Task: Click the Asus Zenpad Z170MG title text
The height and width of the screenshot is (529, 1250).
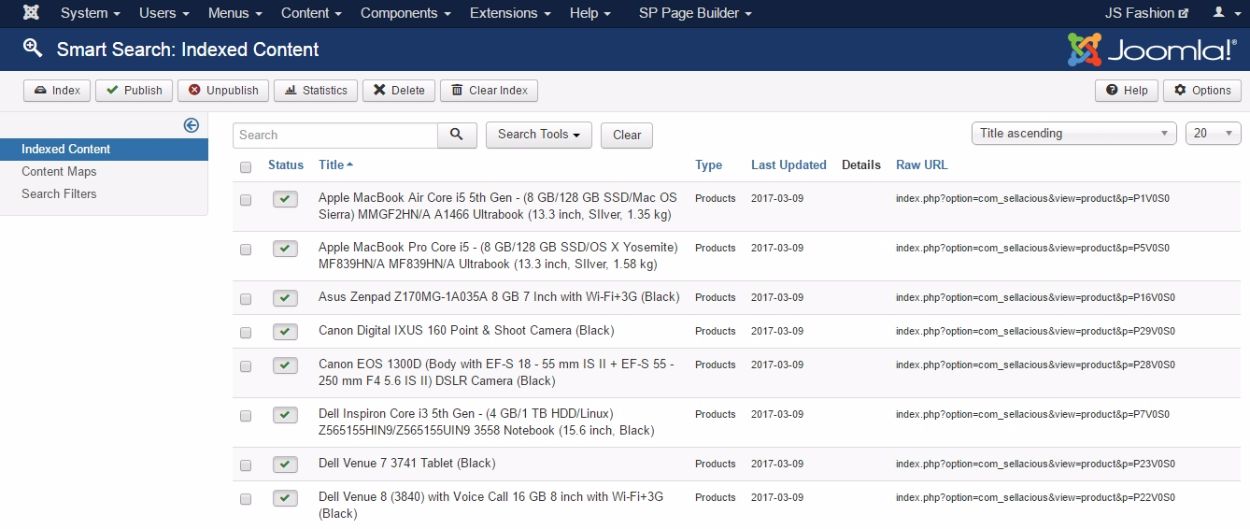Action: 499,297
